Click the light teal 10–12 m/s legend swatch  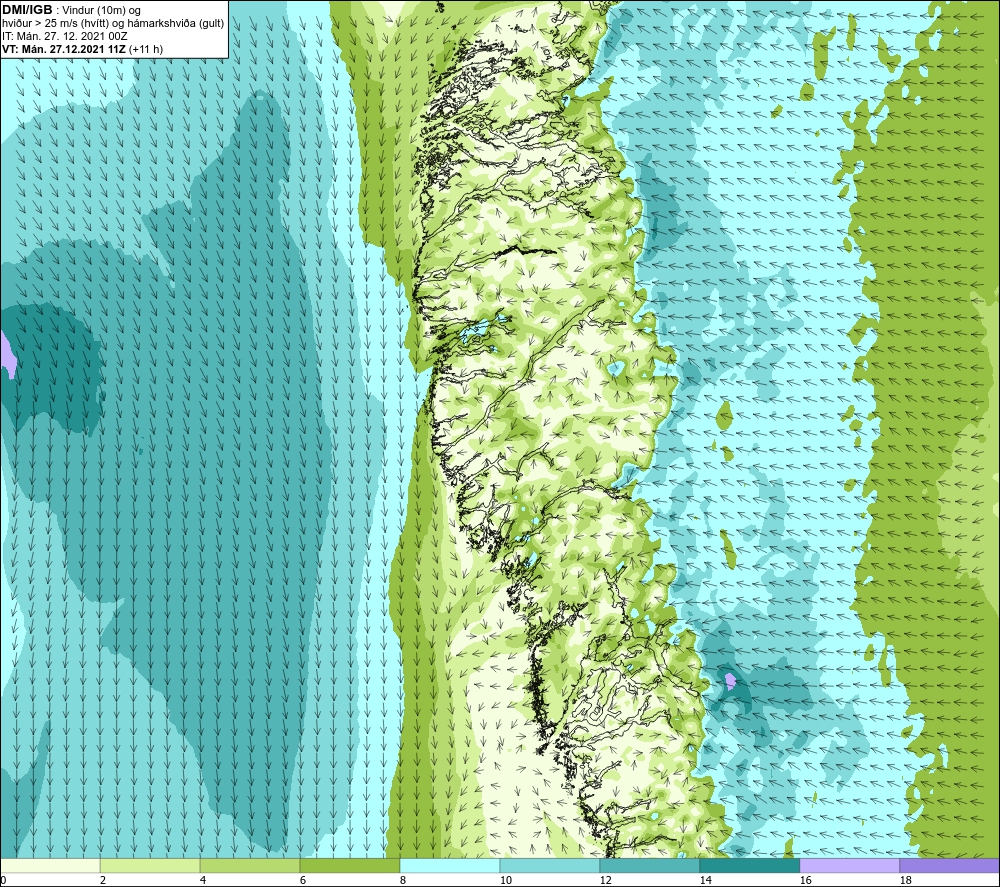pos(550,865)
